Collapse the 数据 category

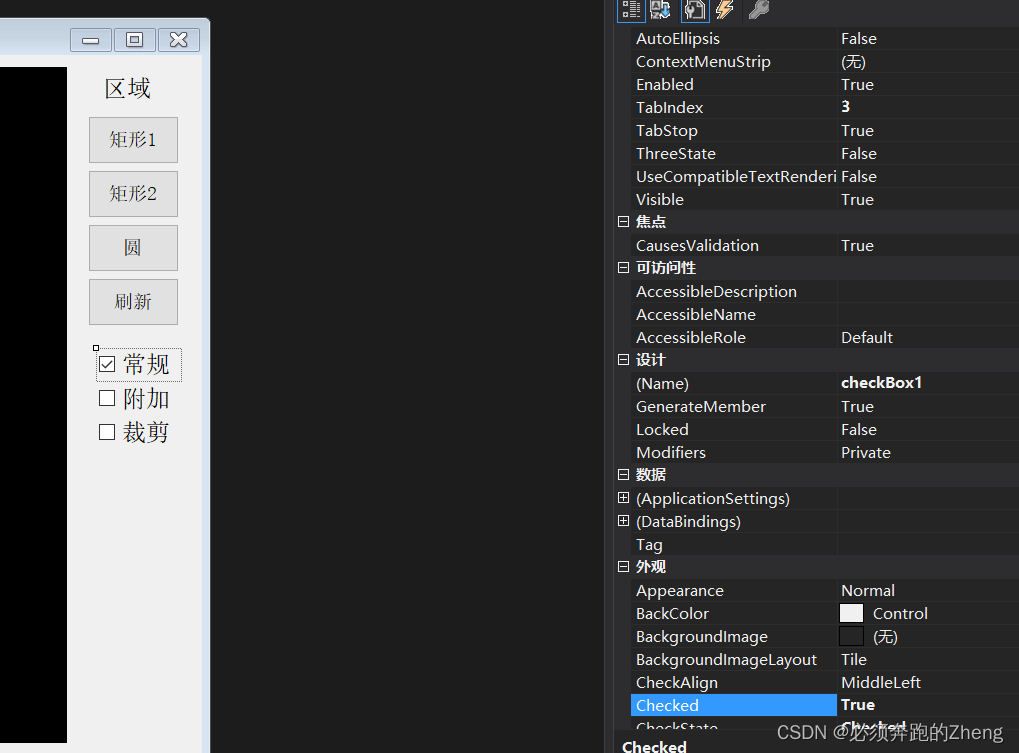coord(623,474)
